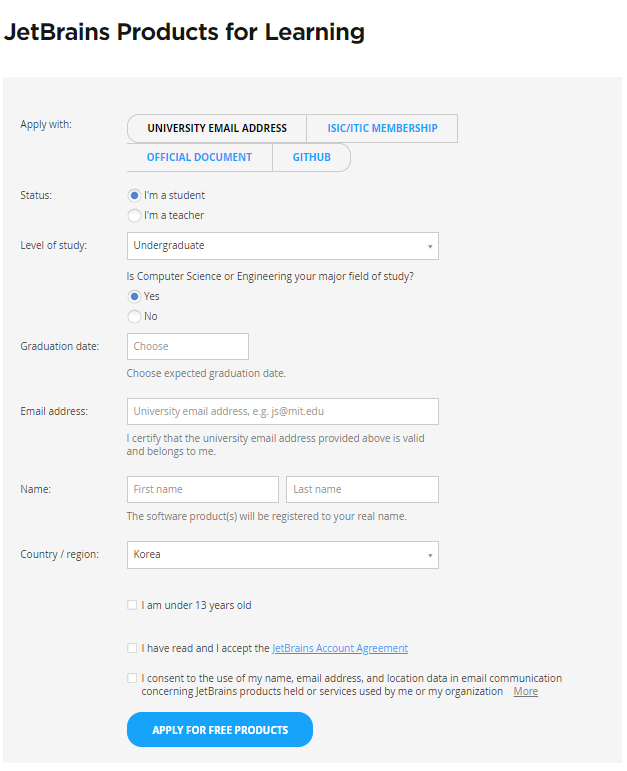Switch to ISIC/ITIC Membership tab
Screen dimensions: 627x771
coord(382,128)
